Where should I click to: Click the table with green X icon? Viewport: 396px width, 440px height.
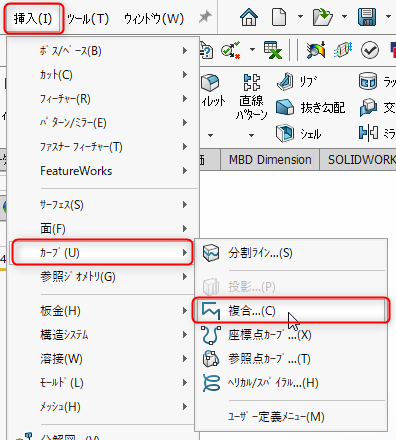point(273,50)
